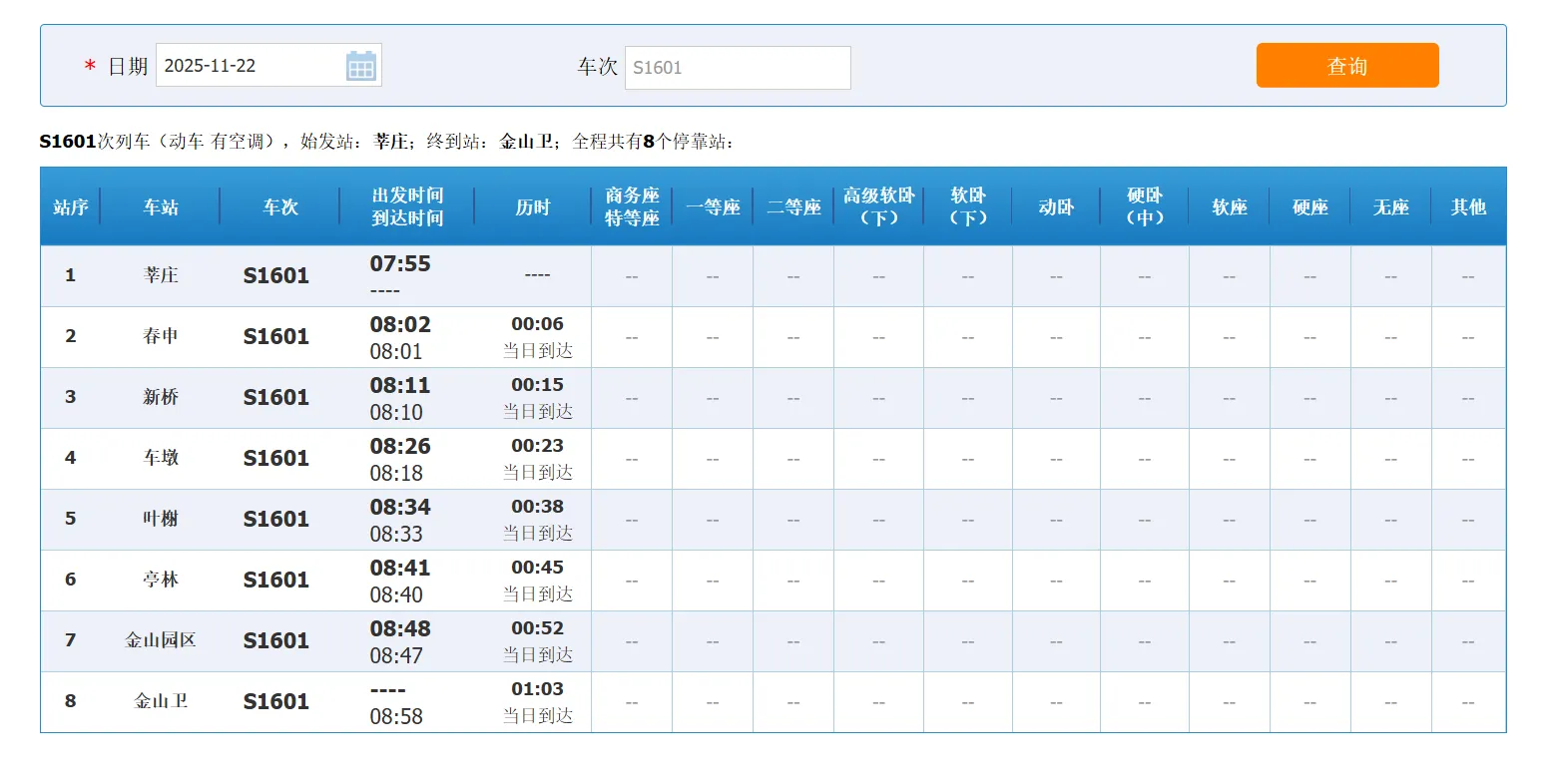Screen dimensions: 1563x784
Task: Click the 亭林 station name
Action: 161,580
